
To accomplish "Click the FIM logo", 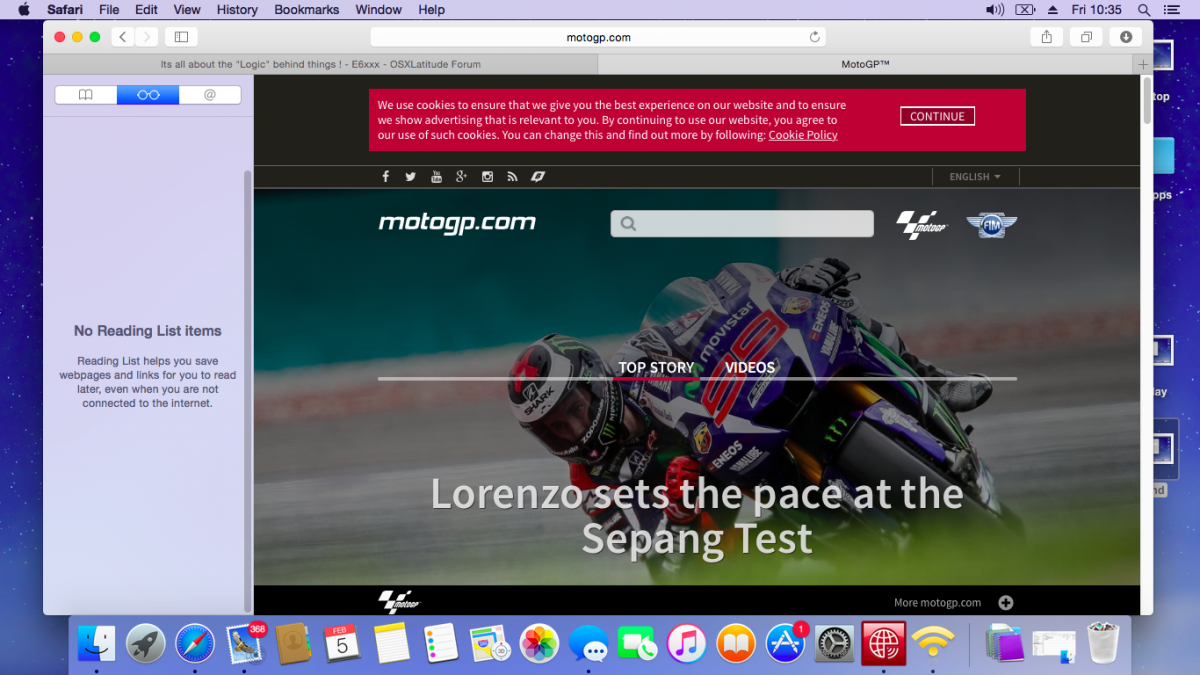I will coord(991,225).
